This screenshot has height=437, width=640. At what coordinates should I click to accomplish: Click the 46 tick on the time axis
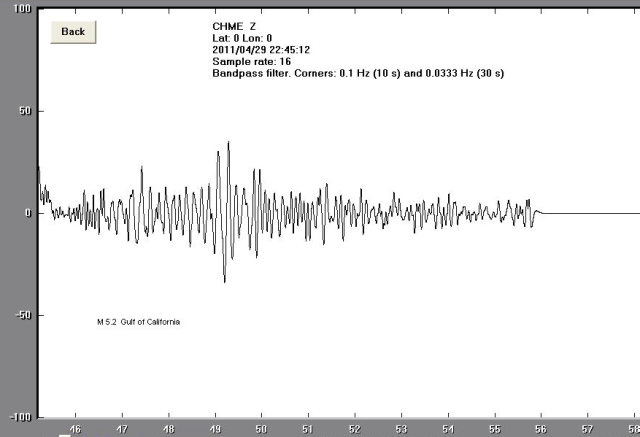click(x=76, y=429)
